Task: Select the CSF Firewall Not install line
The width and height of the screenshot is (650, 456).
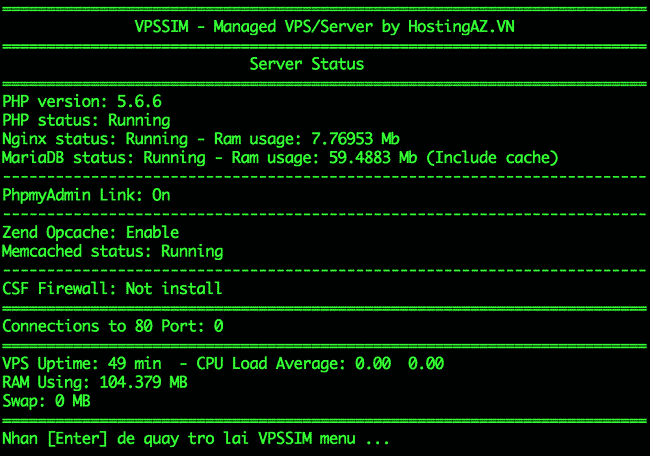Action: point(112,289)
